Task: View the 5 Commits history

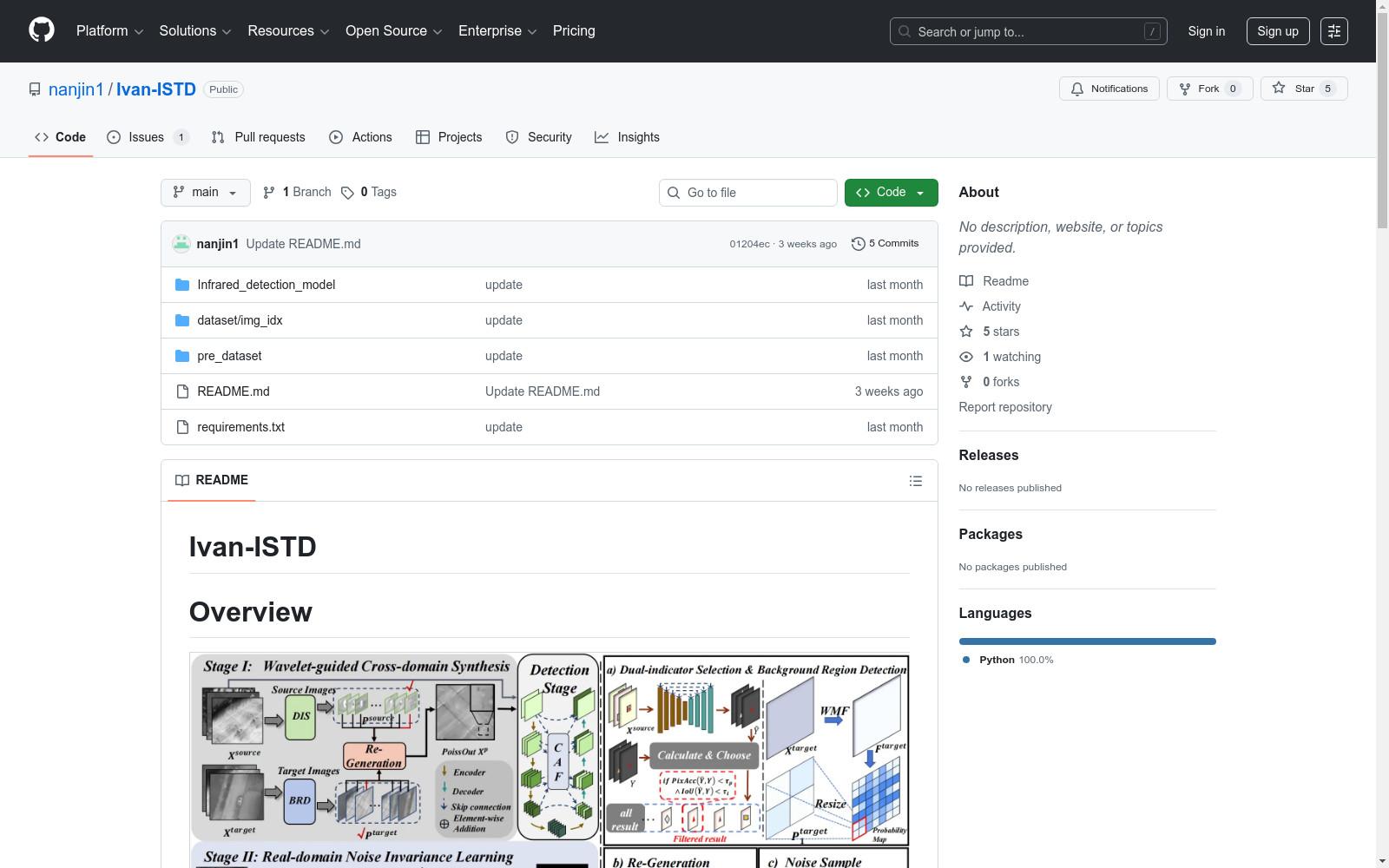Action: click(885, 244)
